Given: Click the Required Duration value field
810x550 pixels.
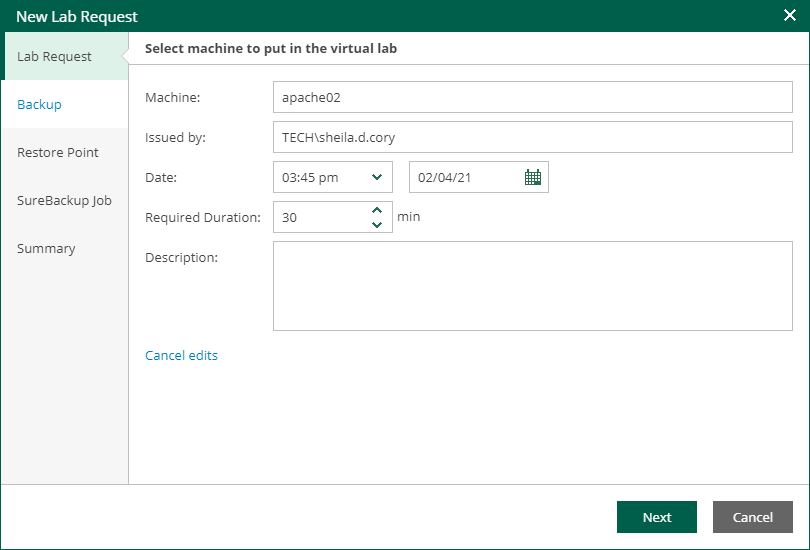Looking at the screenshot, I should tap(318, 217).
